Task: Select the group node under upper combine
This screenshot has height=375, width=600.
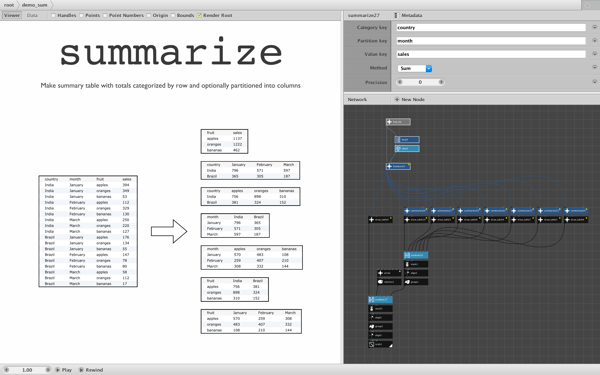Action: [x=416, y=282]
